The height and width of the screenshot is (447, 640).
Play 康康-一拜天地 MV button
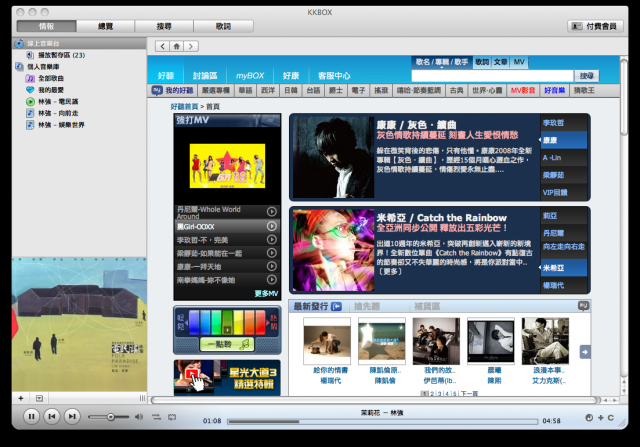(x=271, y=266)
